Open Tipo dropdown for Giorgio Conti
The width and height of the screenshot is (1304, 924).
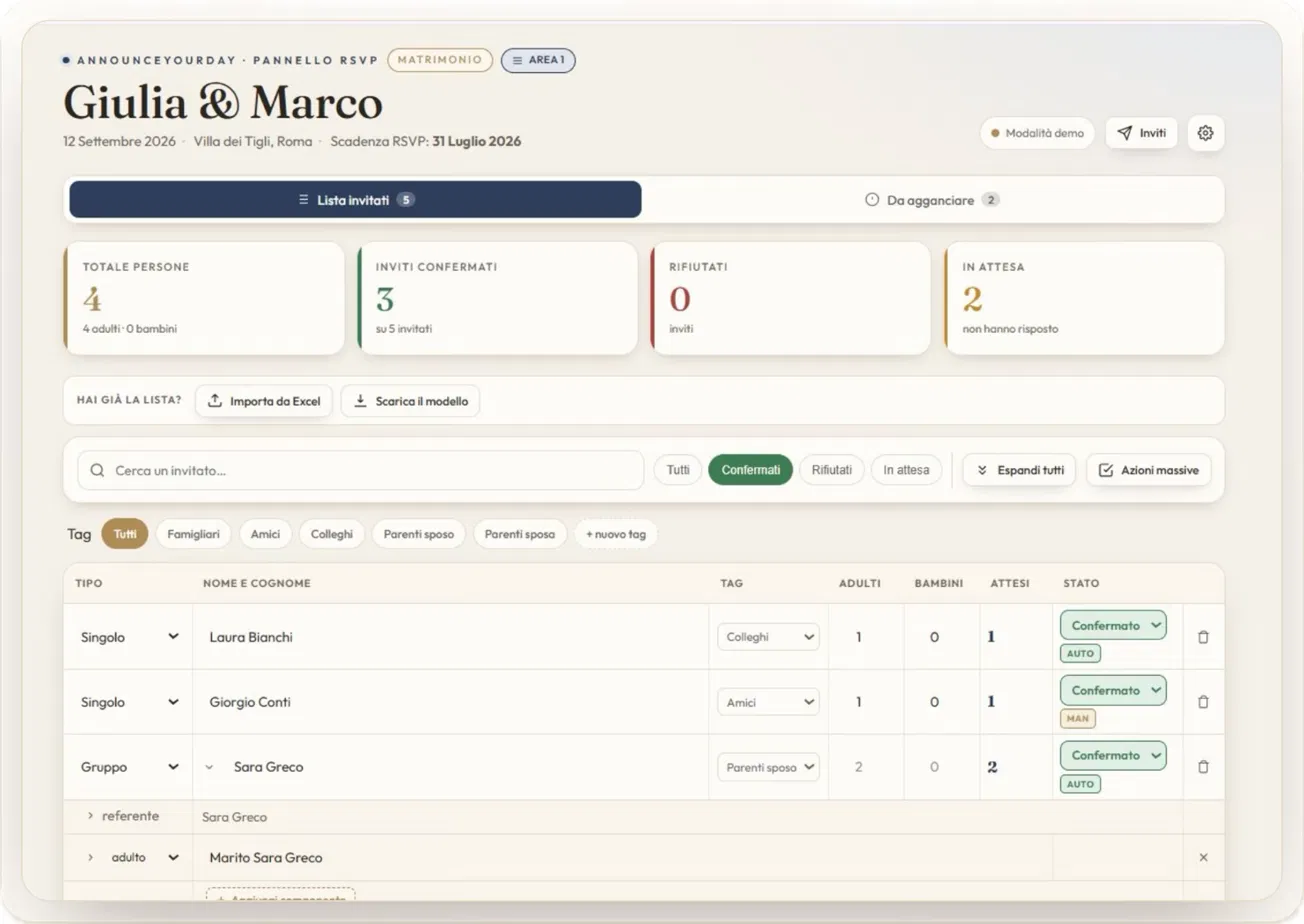click(x=129, y=702)
